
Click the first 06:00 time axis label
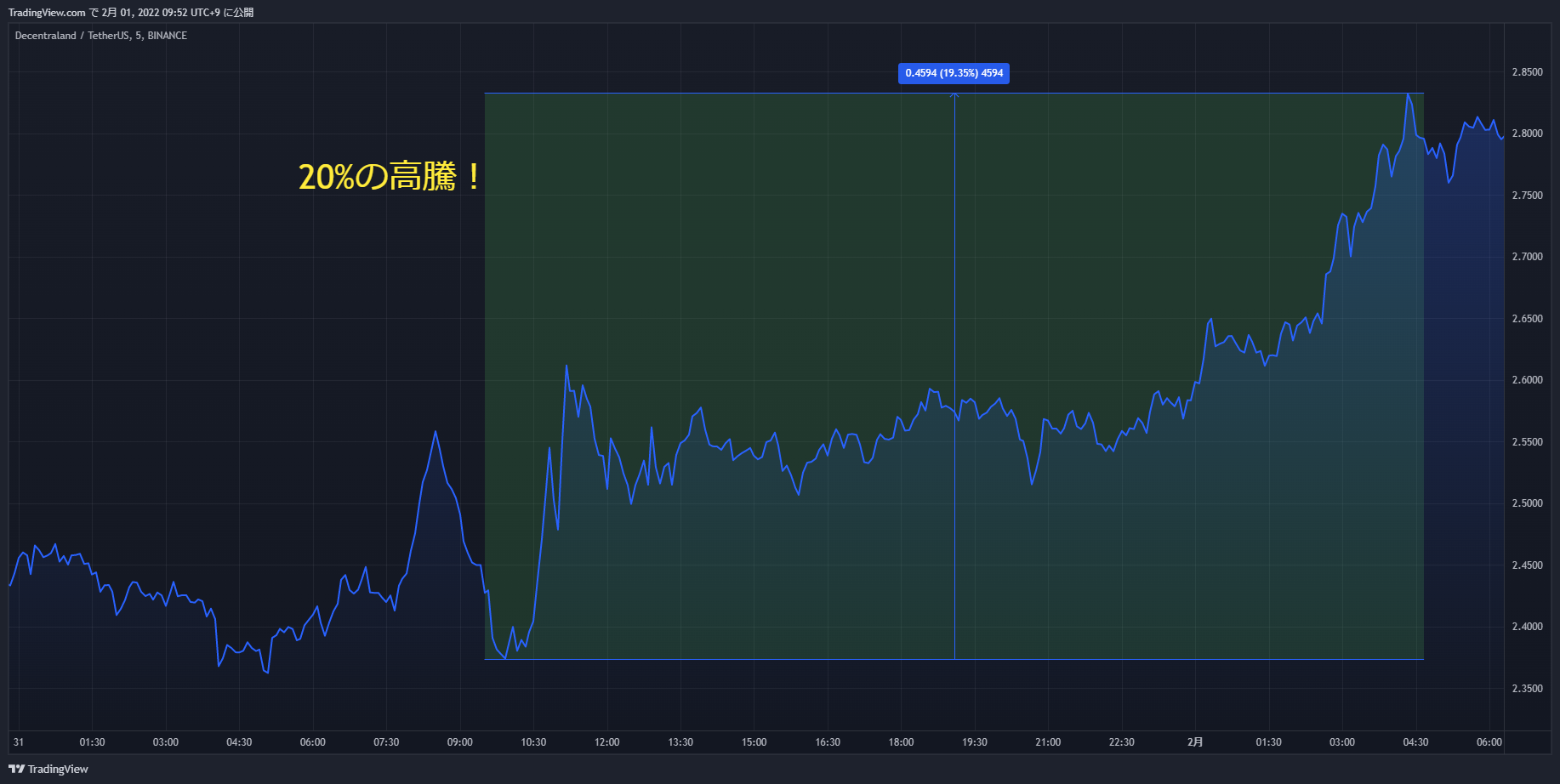[313, 742]
